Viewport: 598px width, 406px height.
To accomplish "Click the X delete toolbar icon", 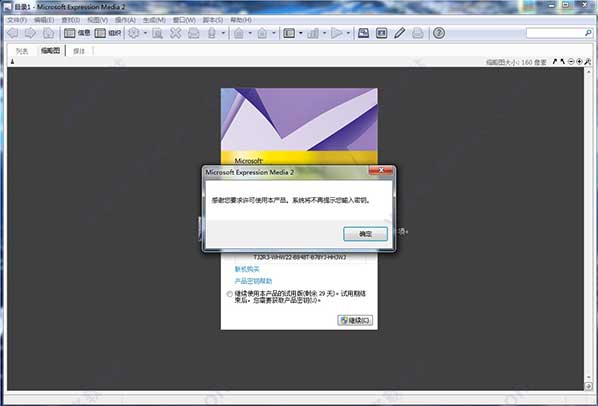I will (x=175, y=33).
